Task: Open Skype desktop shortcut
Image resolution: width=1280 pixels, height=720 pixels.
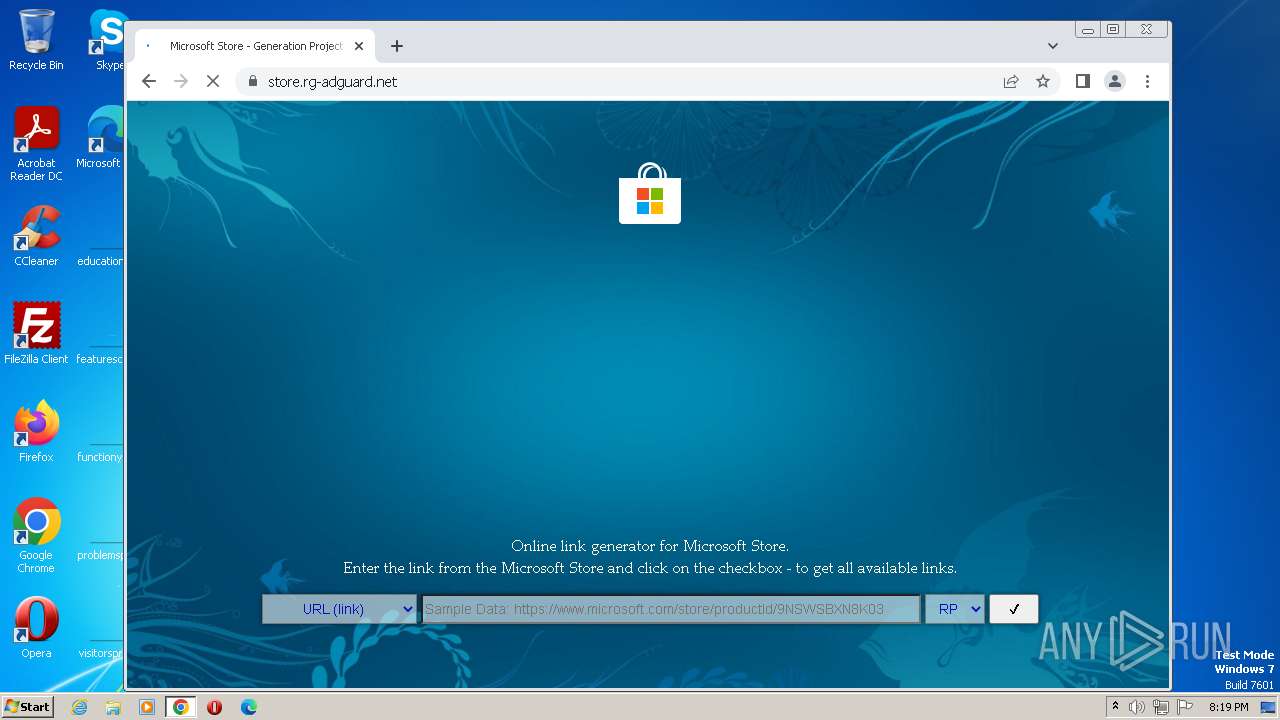Action: 107,40
